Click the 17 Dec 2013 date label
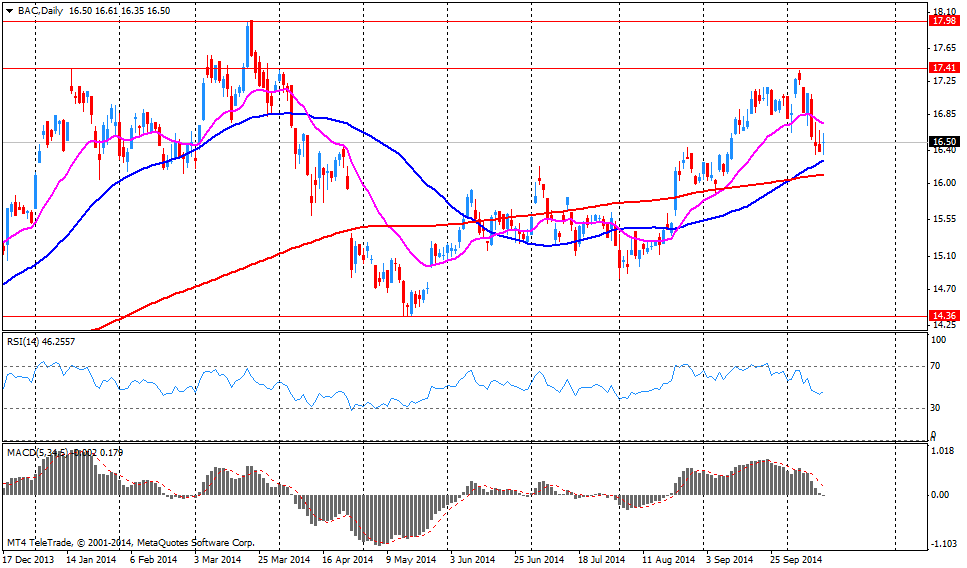This screenshot has height=568, width=967. coord(28,560)
